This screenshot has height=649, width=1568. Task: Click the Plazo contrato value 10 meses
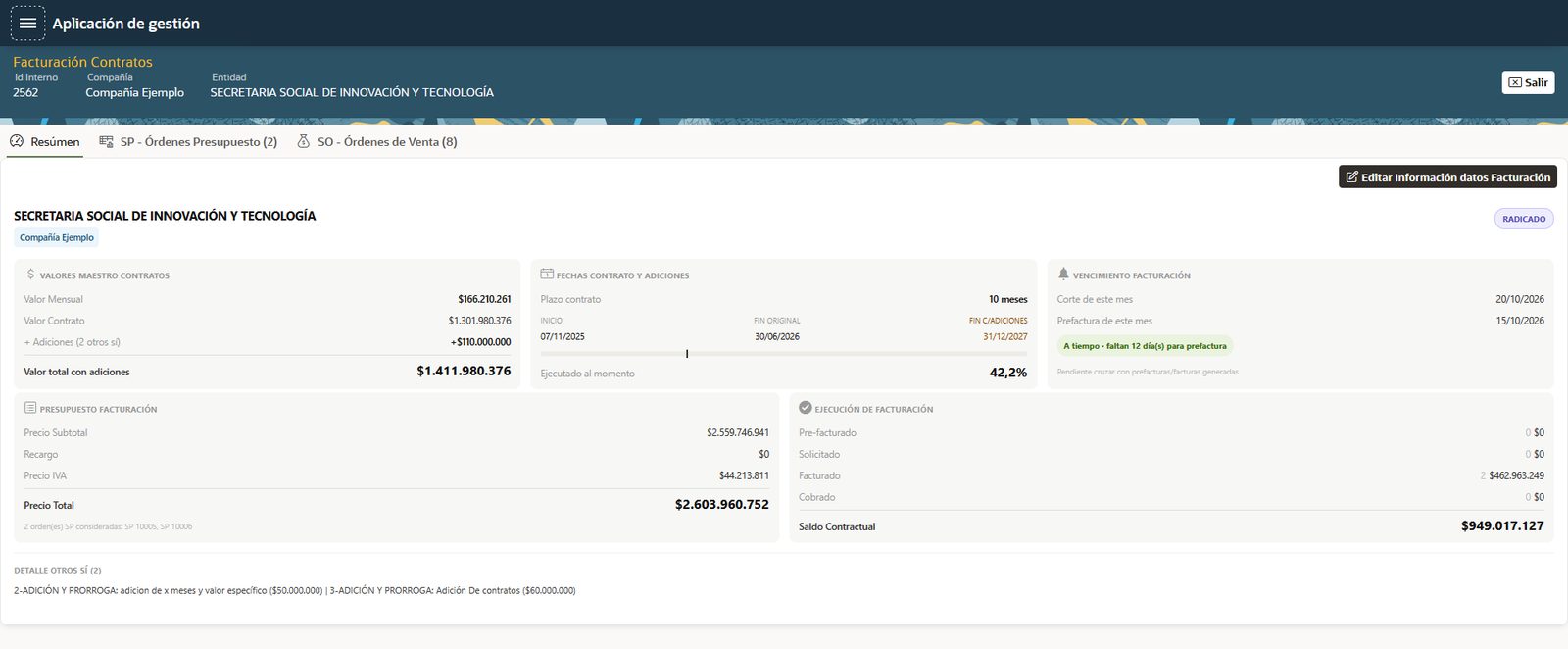click(x=1007, y=299)
